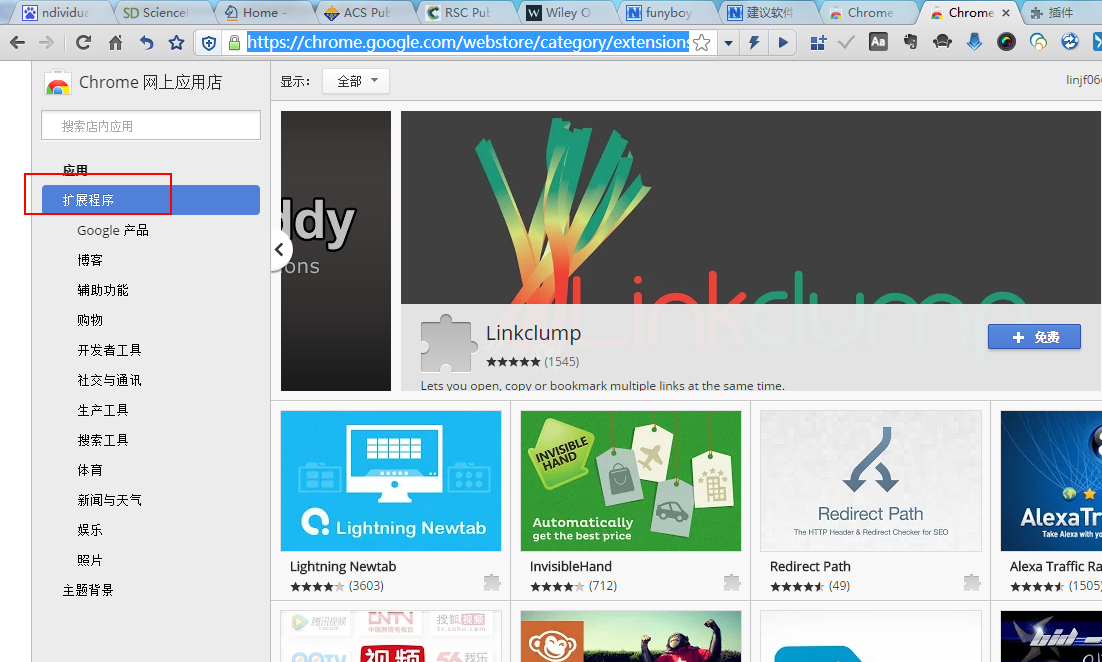Reload the current page
Image resolution: width=1102 pixels, height=662 pixels.
click(83, 43)
